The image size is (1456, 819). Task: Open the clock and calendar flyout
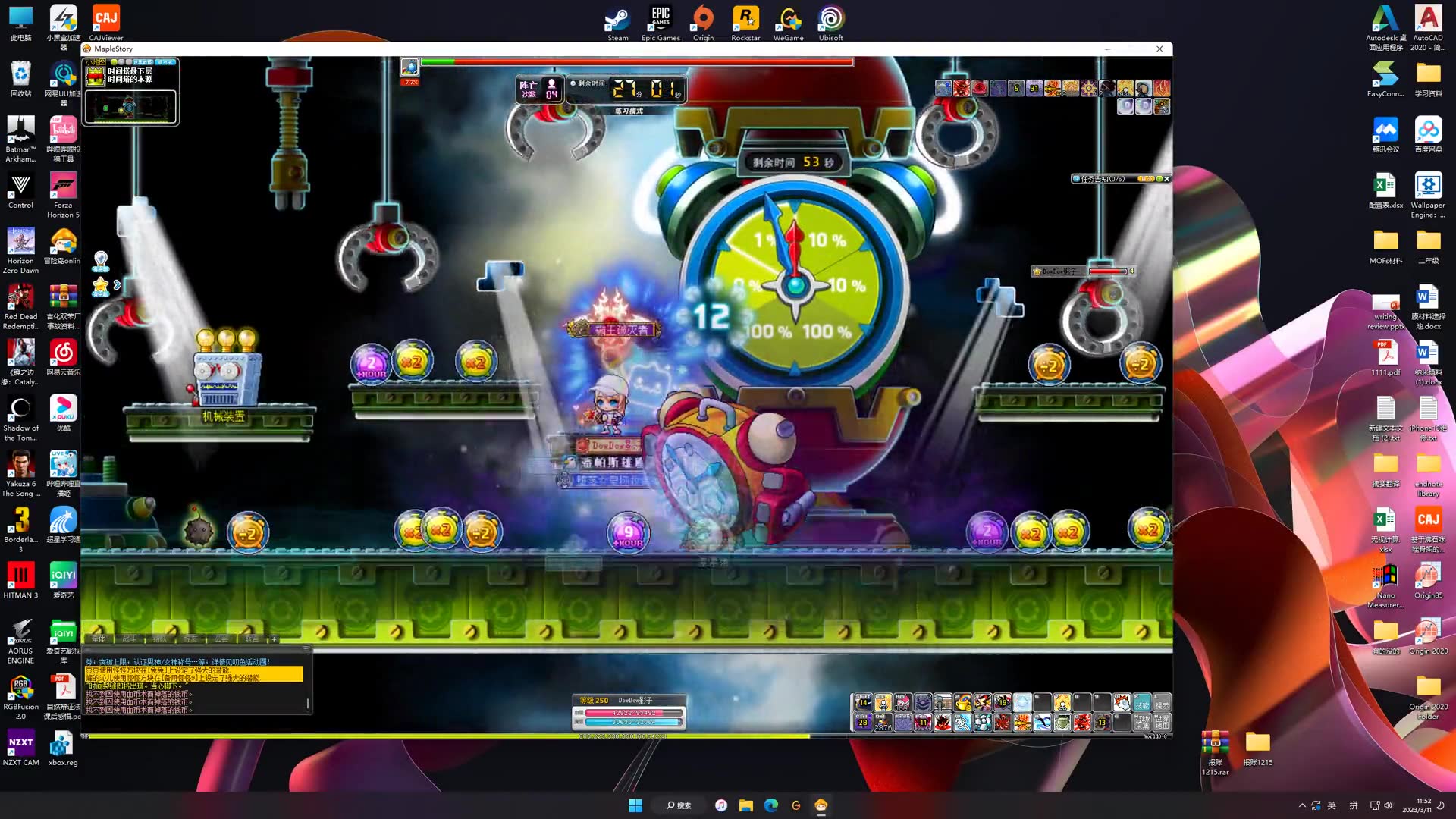click(x=1417, y=805)
